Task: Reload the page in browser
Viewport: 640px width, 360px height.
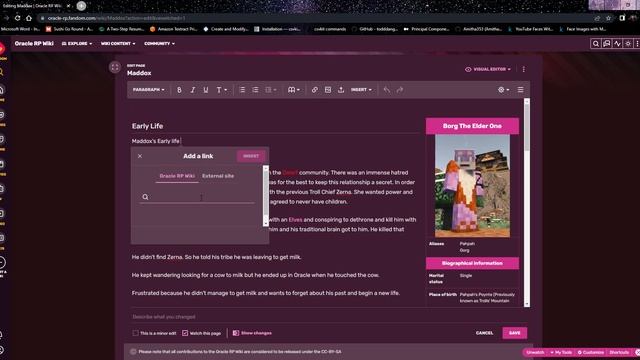Action: click(18, 18)
